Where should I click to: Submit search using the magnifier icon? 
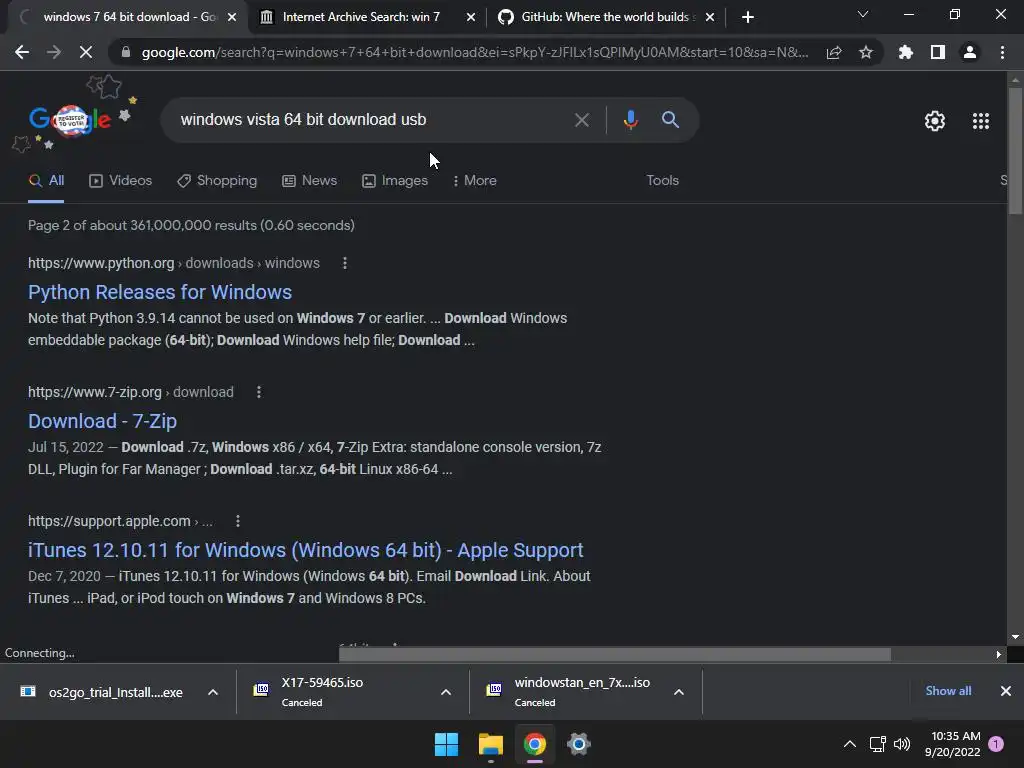(670, 120)
